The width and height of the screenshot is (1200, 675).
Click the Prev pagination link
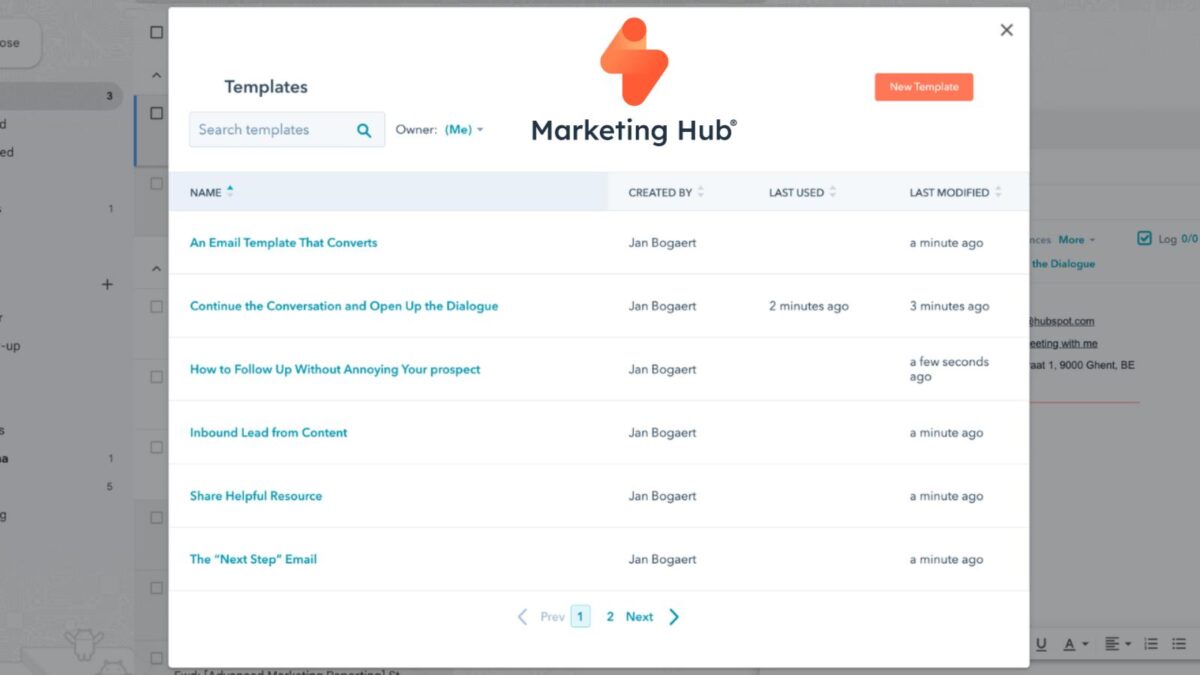click(552, 617)
